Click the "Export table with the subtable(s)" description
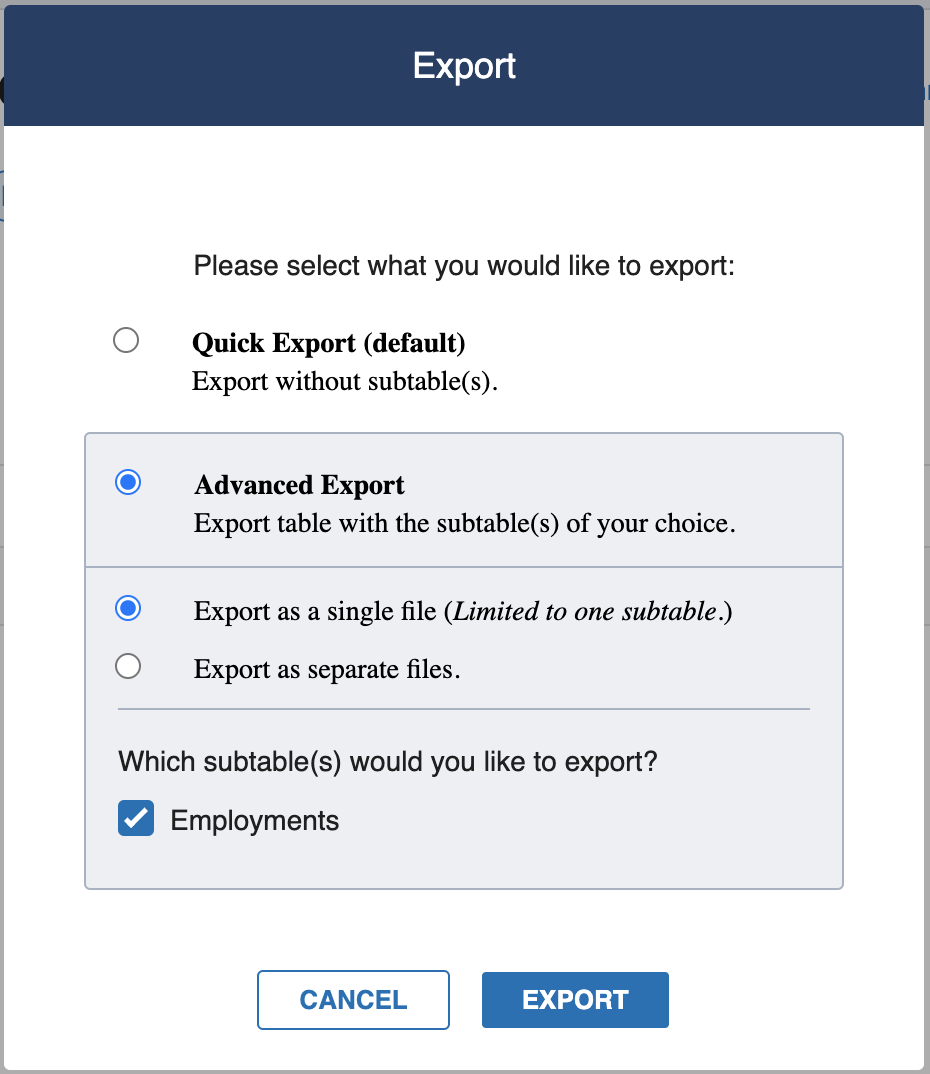This screenshot has width=930, height=1074. click(x=377, y=523)
